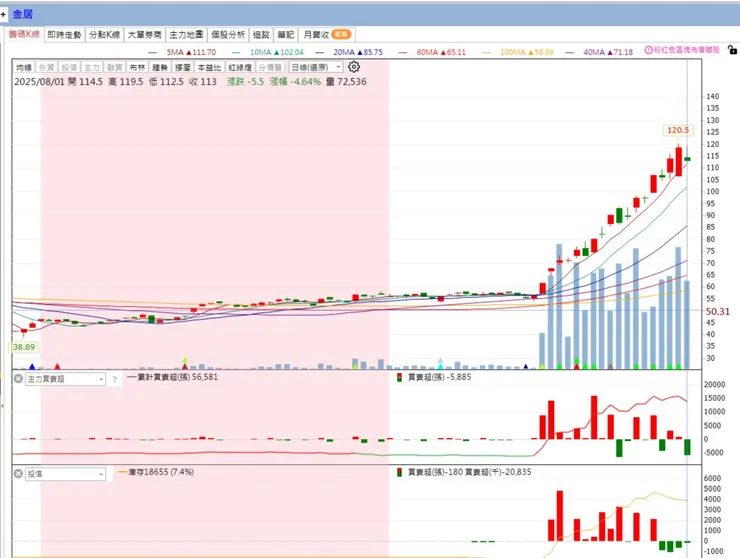Click the orange badge on 月營收 tab

[x=341, y=34]
